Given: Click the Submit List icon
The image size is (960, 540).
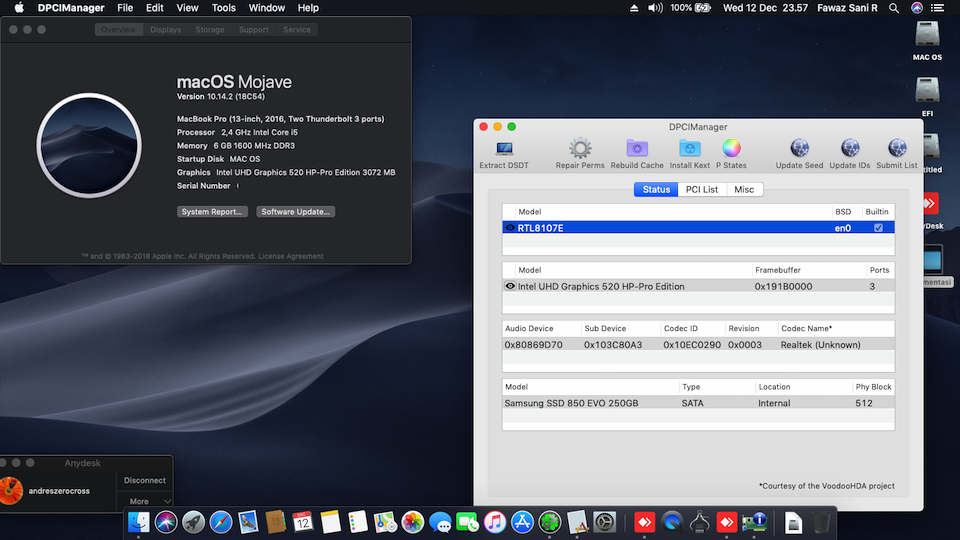Looking at the screenshot, I should (x=896, y=150).
